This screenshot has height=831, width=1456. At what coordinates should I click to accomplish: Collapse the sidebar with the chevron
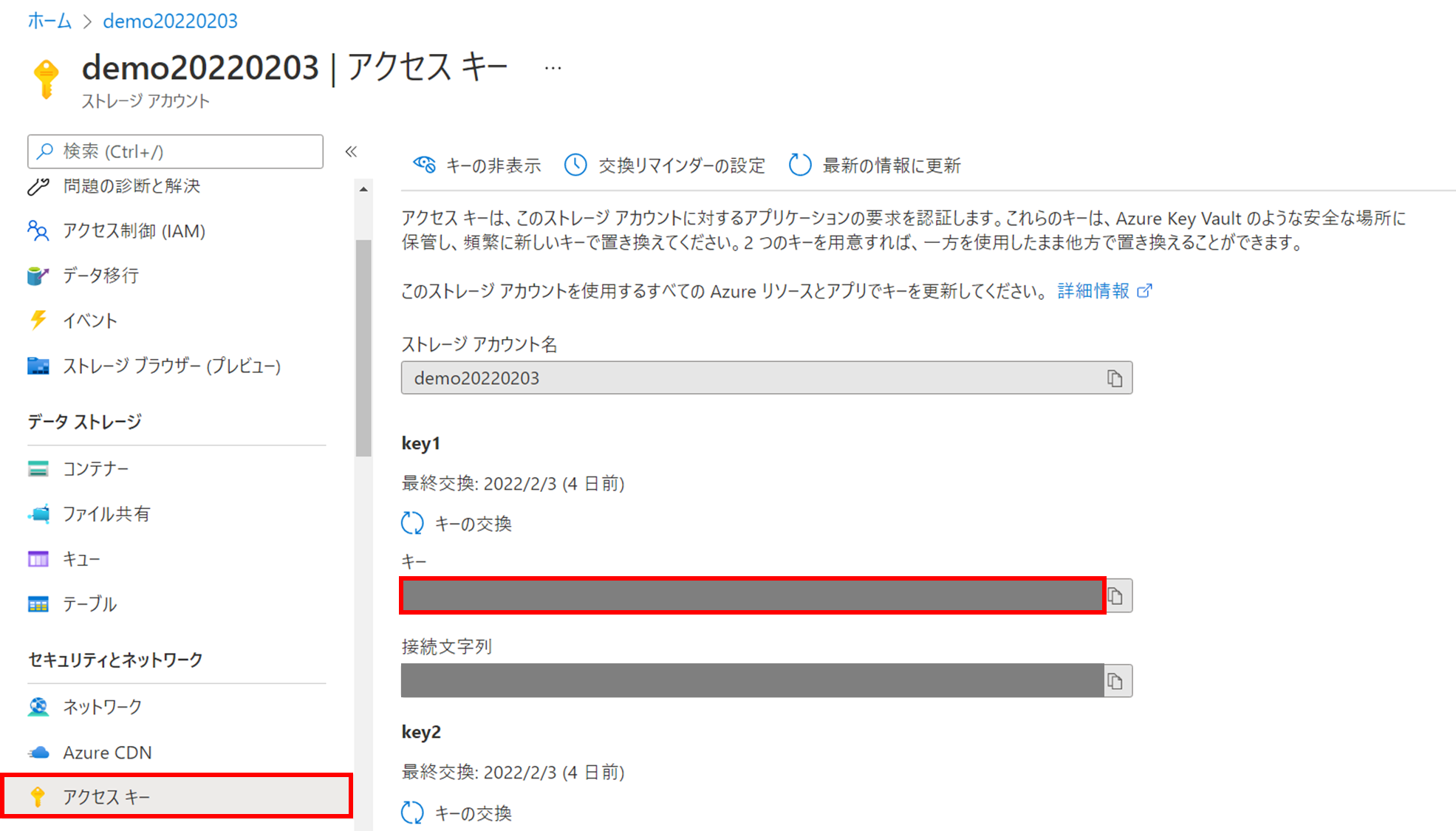pos(352,151)
